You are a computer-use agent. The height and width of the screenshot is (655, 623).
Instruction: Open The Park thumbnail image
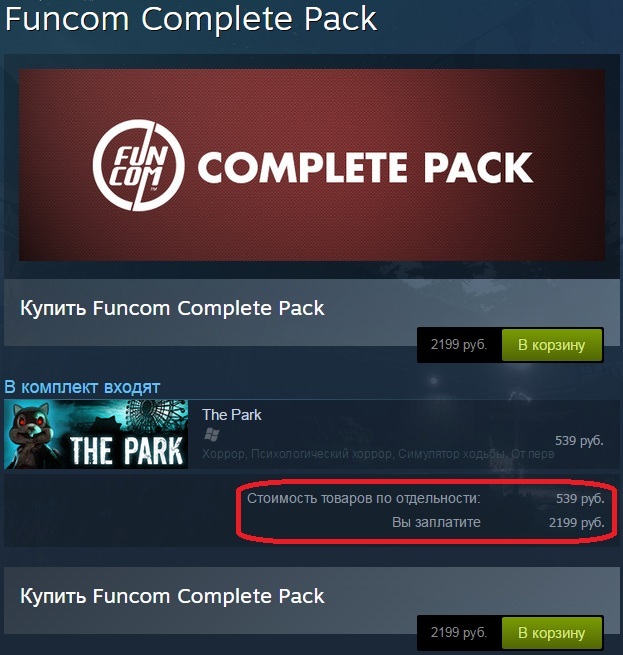tap(96, 434)
